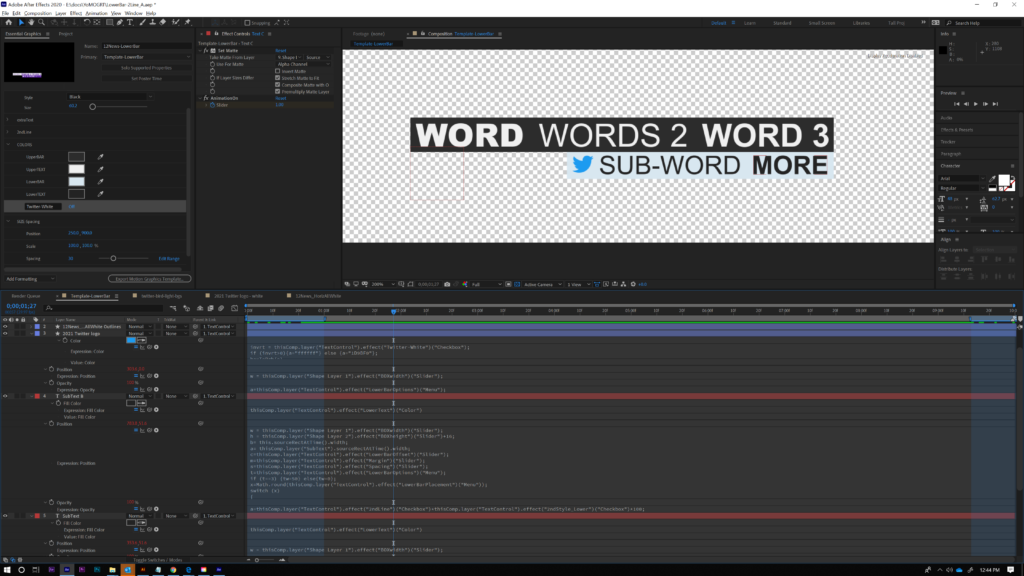Screen dimensions: 1024x576
Task: Choose the Selection arrow tool
Action: point(20,22)
